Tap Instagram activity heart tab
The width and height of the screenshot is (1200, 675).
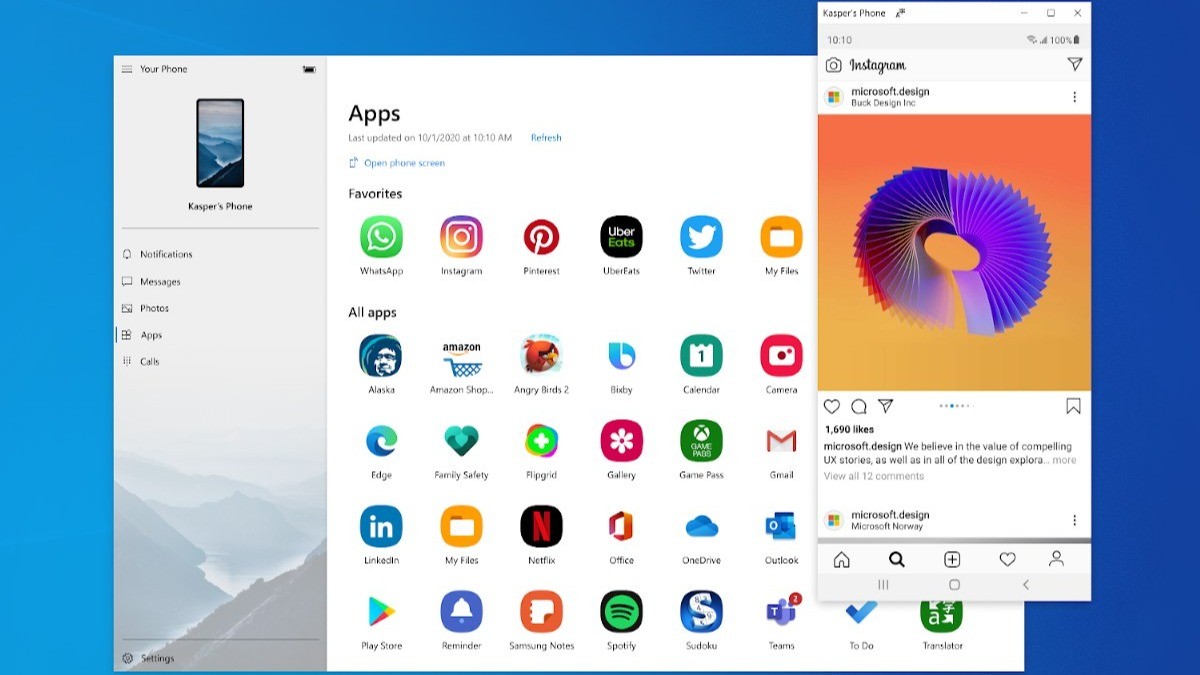click(x=1007, y=560)
